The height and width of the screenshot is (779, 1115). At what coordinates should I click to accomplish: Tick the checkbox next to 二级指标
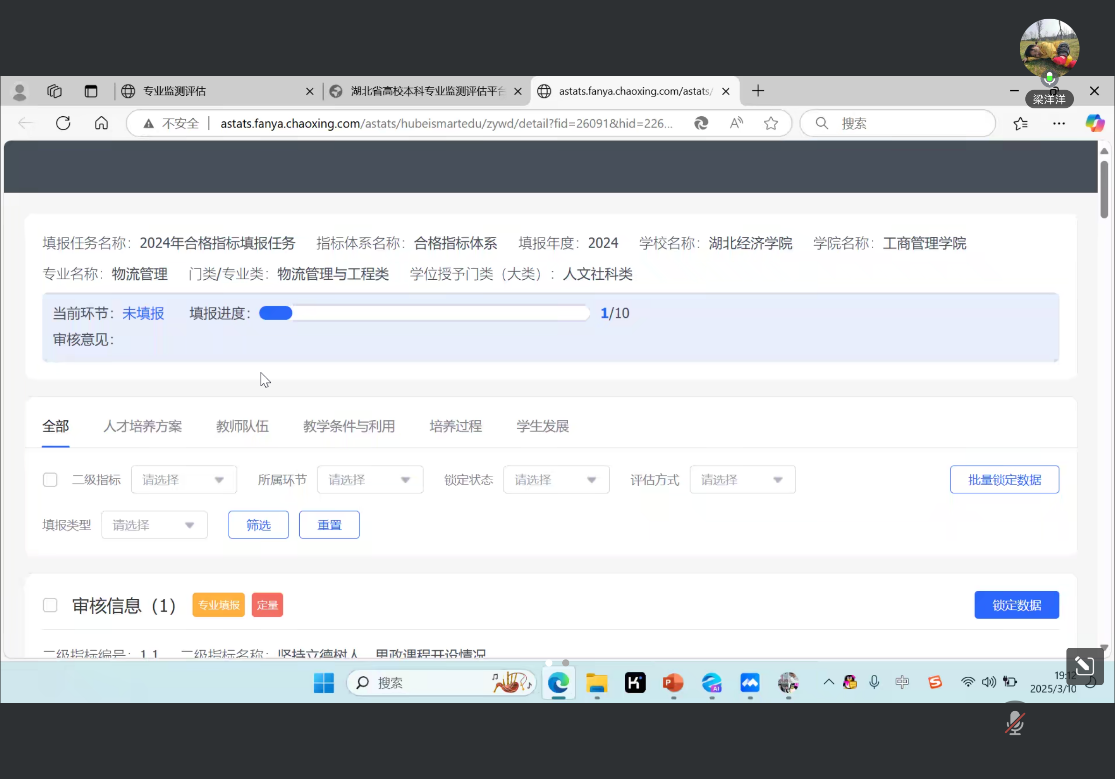point(50,480)
